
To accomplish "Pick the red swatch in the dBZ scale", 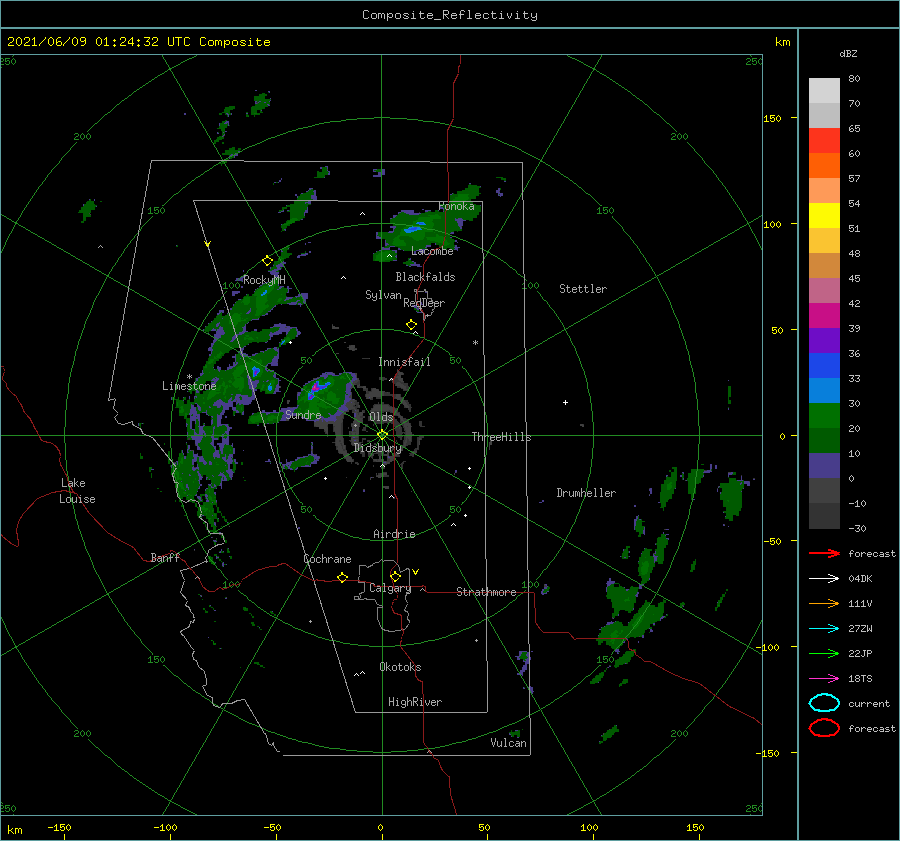I will point(824,140).
